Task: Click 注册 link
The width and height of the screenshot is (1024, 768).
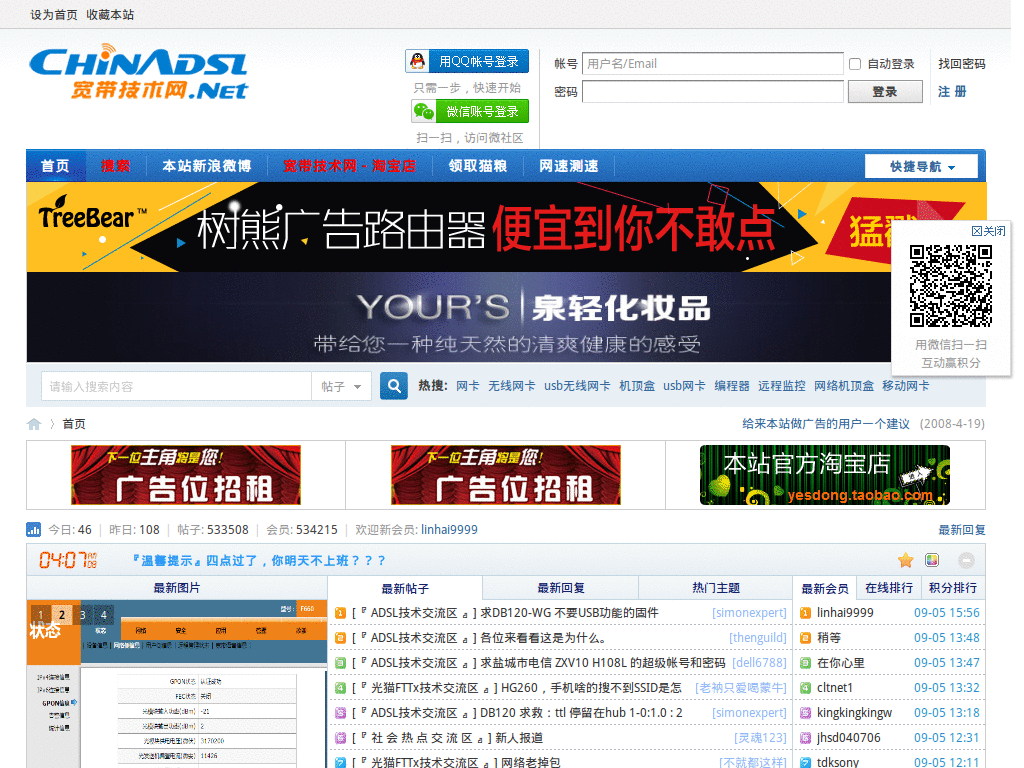Action: pyautogui.click(x=952, y=91)
